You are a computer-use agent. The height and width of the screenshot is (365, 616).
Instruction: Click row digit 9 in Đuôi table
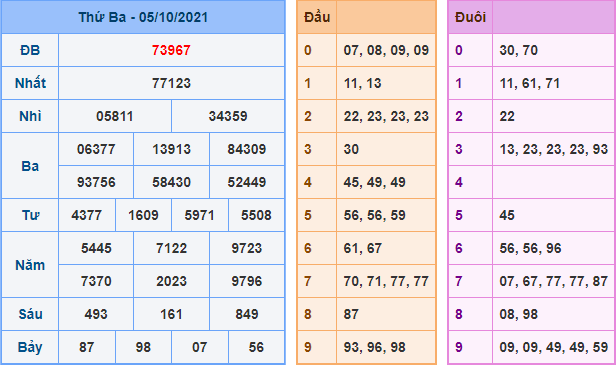tap(459, 347)
